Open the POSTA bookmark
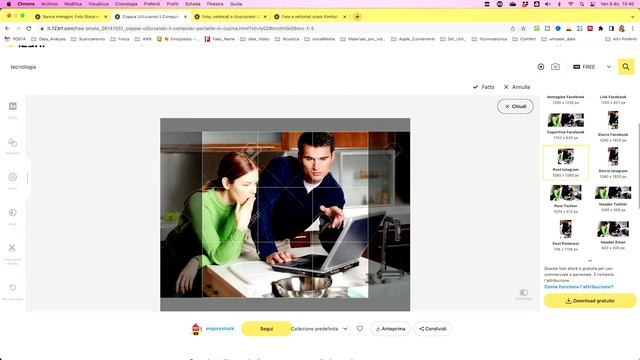 click(x=15, y=39)
